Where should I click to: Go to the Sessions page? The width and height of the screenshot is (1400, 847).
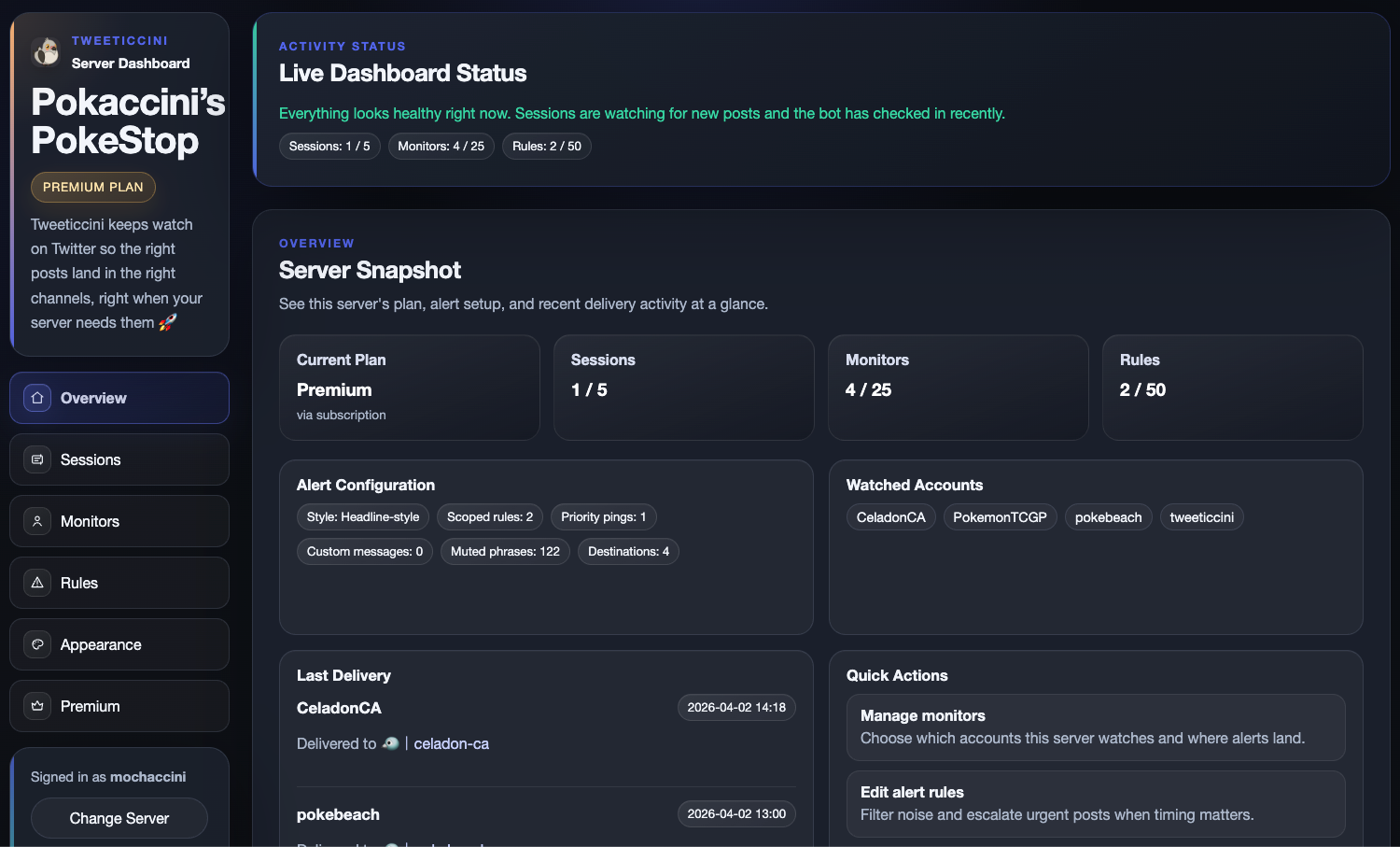pos(119,459)
